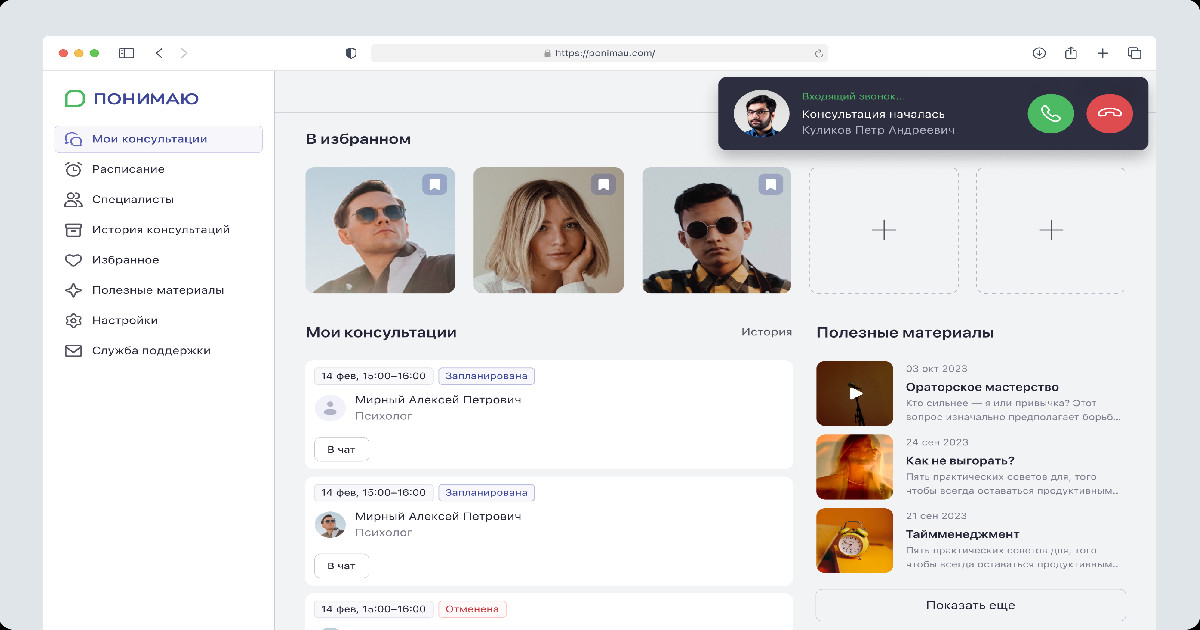This screenshot has height=630, width=1200.
Task: Toggle bookmark on third favorite specialist photo
Action: click(x=770, y=185)
